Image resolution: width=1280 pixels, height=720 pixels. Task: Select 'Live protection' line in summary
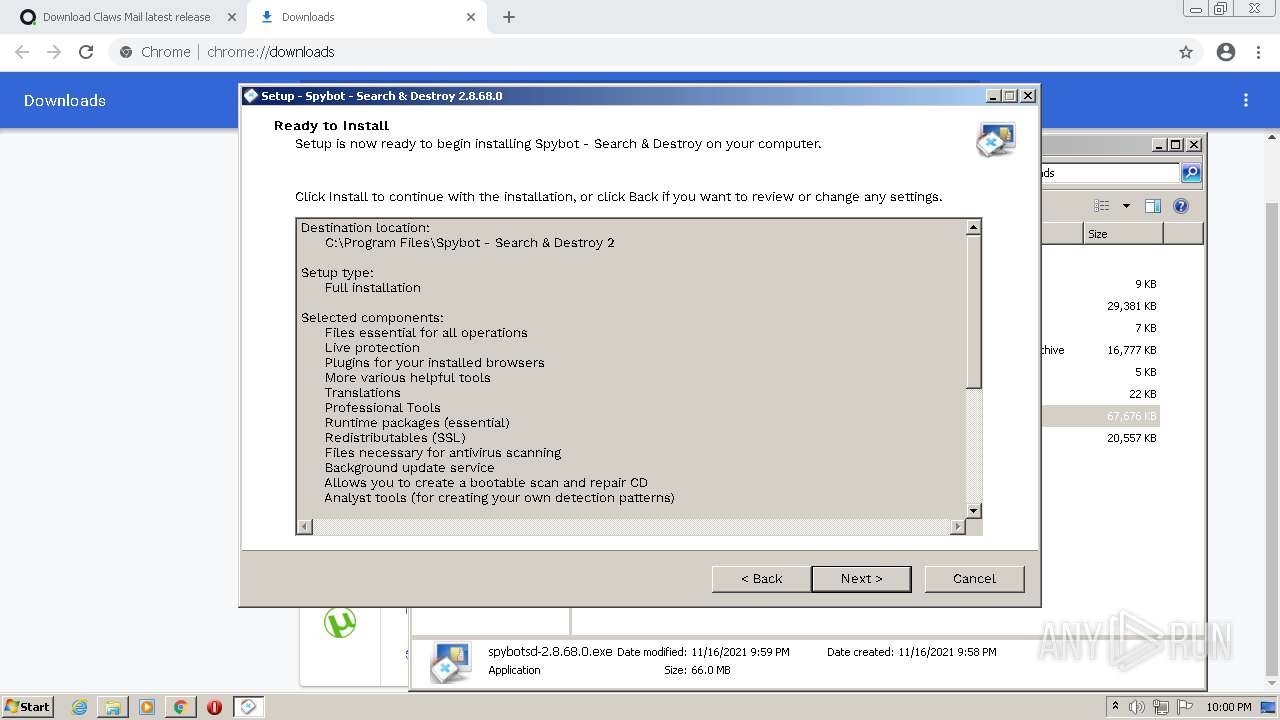tap(372, 348)
